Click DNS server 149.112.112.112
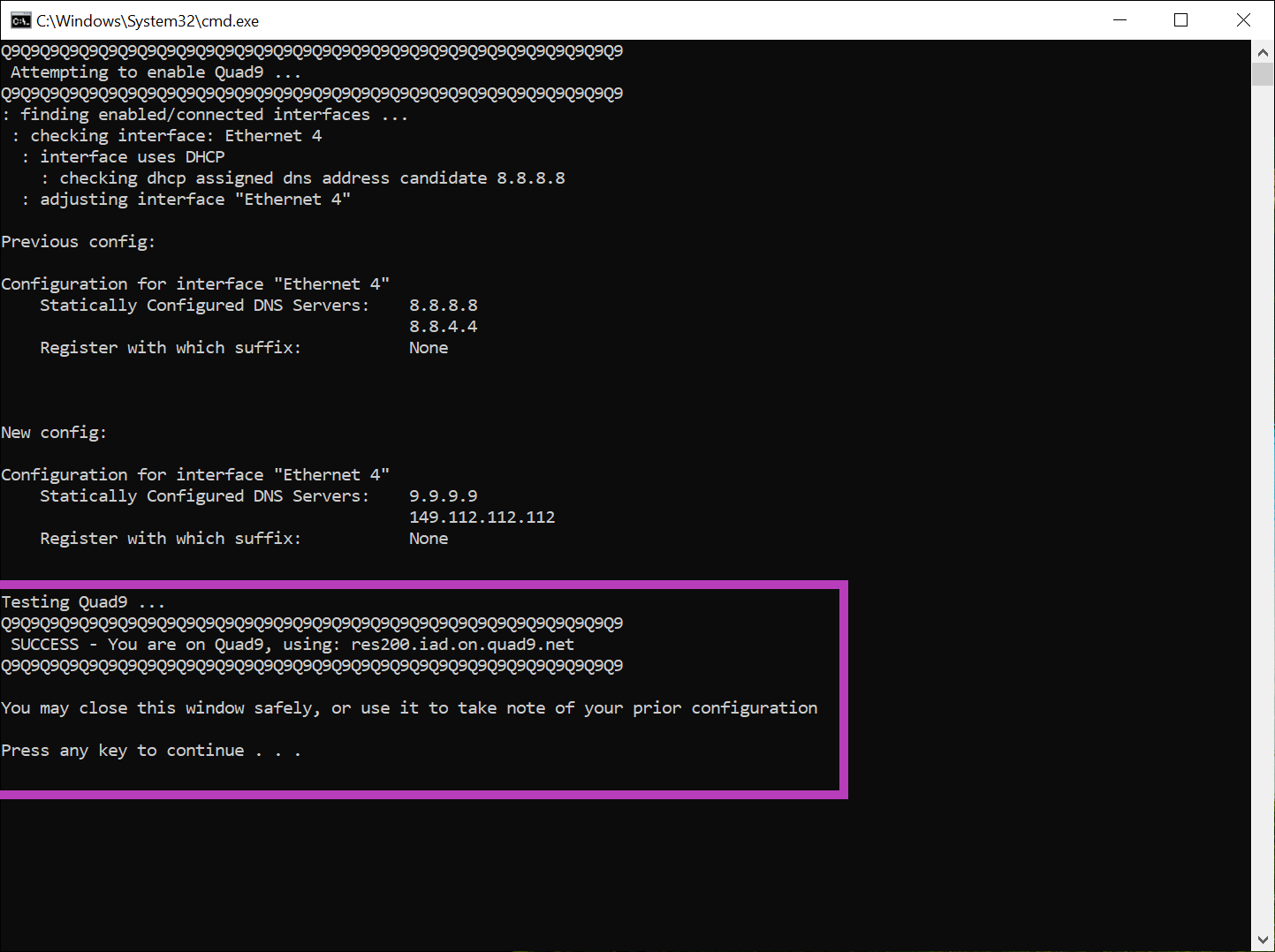 (482, 518)
